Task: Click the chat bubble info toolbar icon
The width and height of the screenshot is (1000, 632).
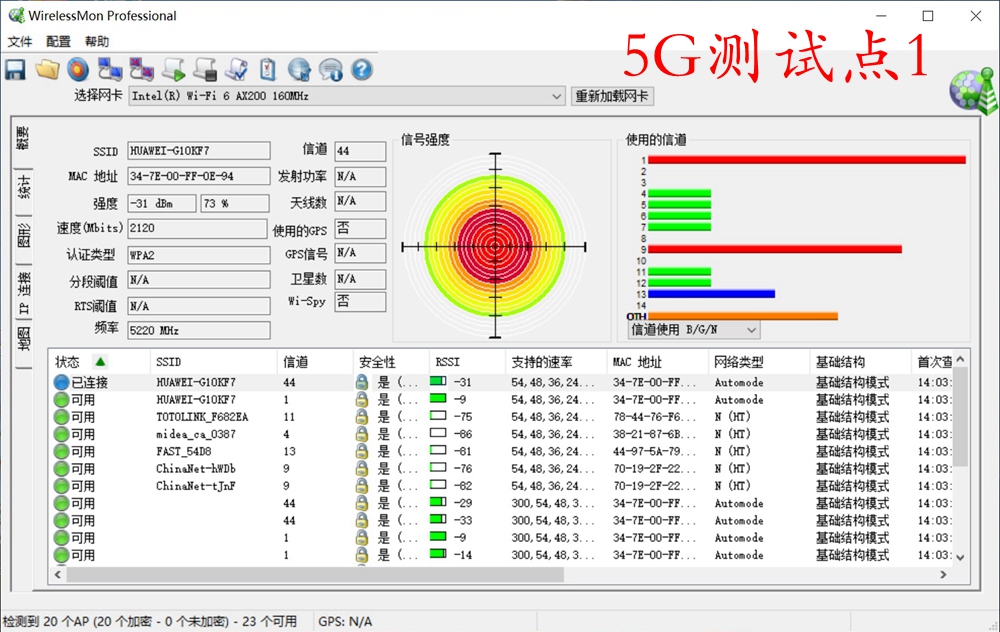Action: pyautogui.click(x=330, y=68)
